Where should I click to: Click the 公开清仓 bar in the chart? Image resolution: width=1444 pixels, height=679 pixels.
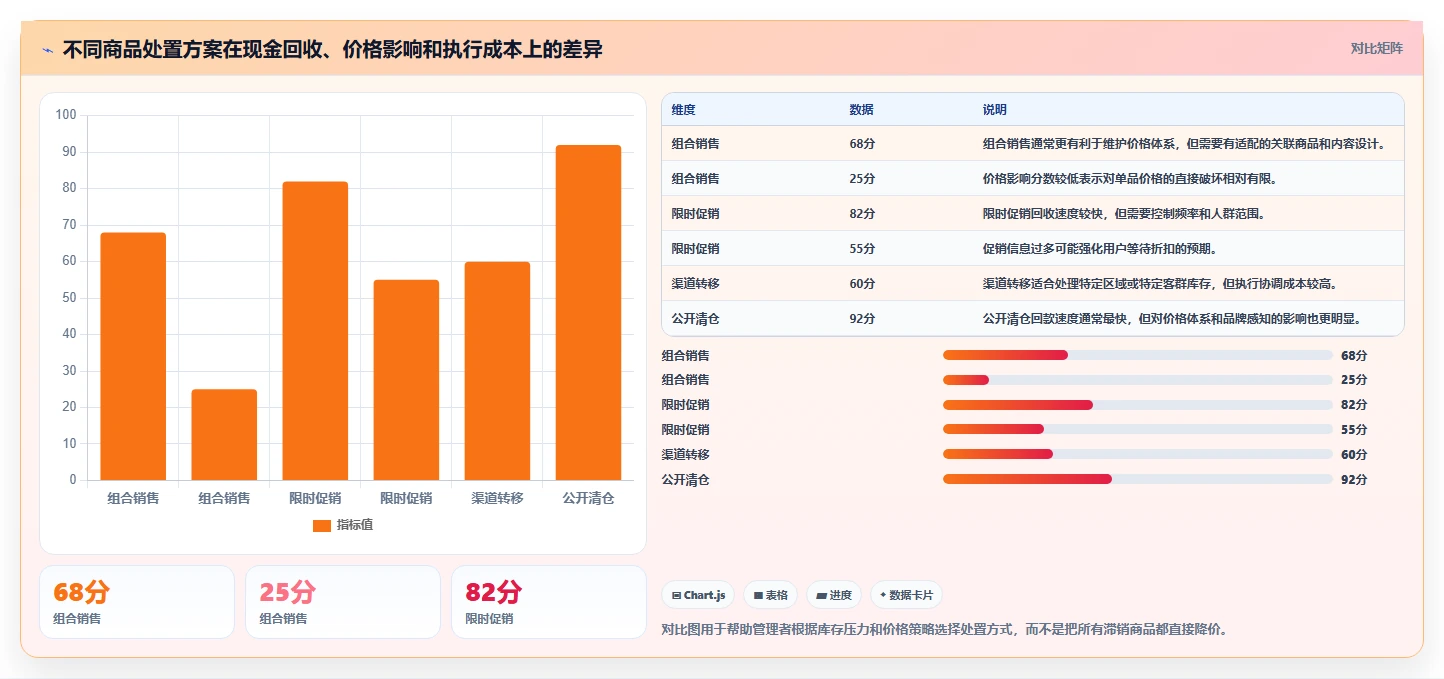[588, 313]
